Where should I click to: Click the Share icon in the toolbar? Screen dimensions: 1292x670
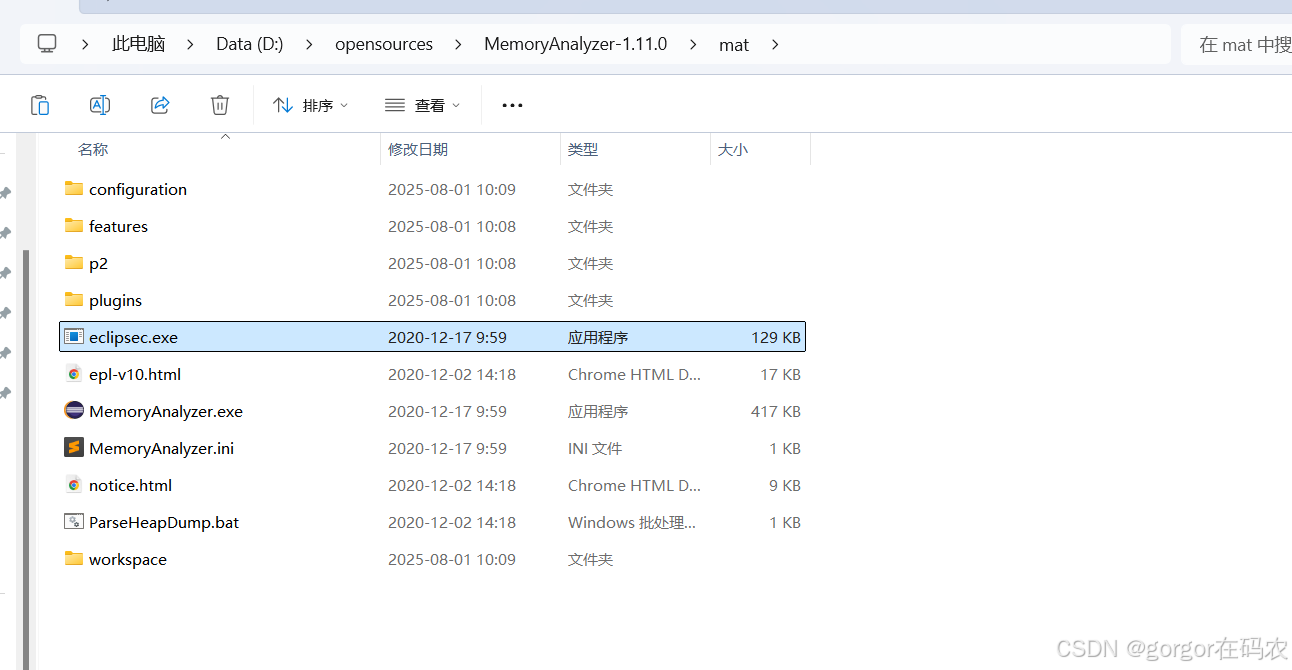click(159, 104)
